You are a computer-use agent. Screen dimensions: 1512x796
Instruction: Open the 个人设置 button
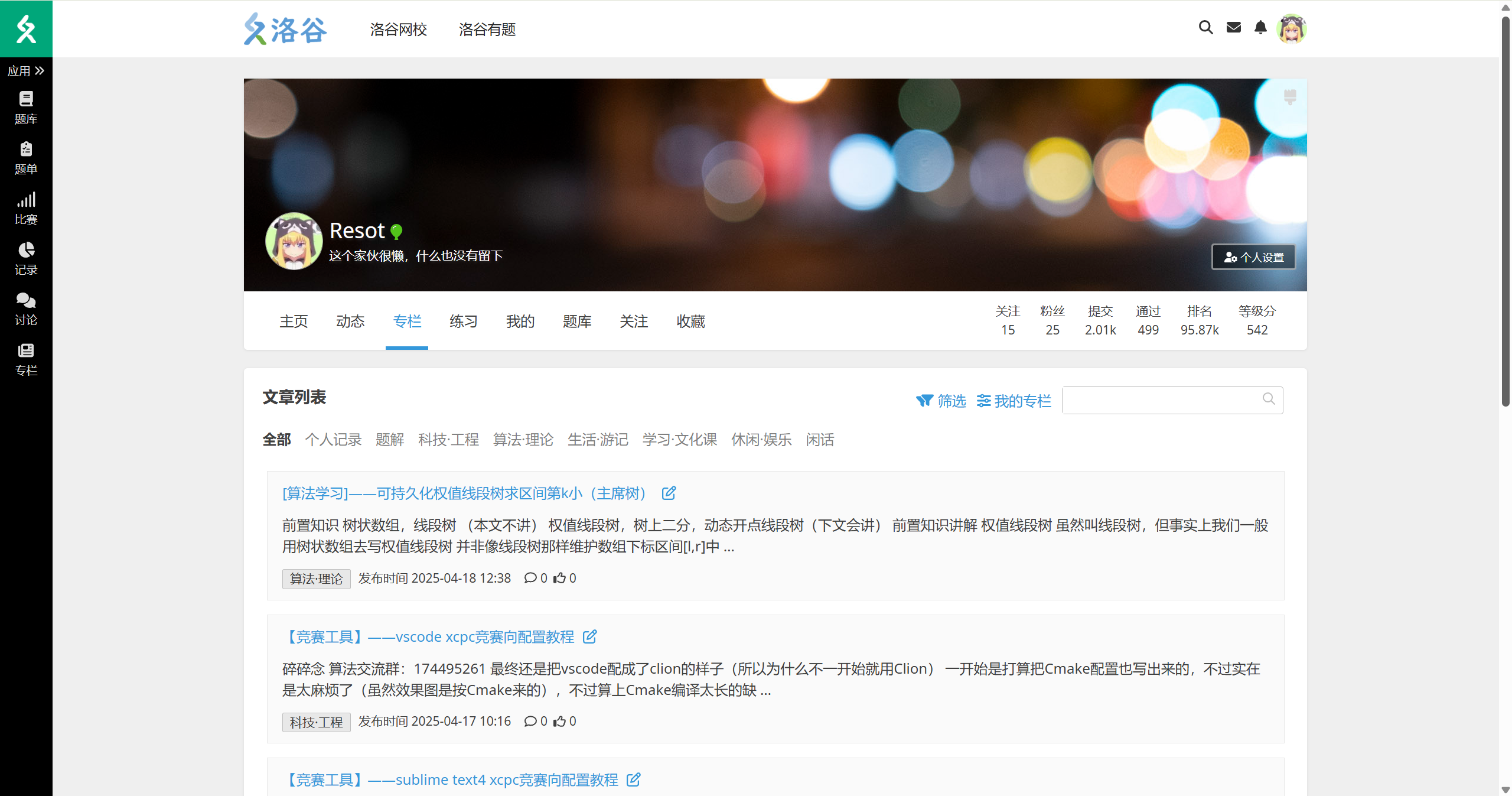tap(1253, 257)
